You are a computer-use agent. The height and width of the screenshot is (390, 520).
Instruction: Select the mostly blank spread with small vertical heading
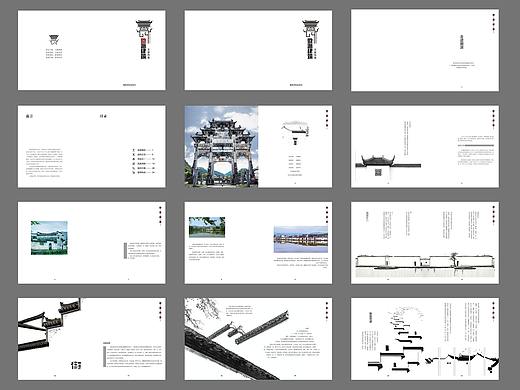(x=425, y=50)
